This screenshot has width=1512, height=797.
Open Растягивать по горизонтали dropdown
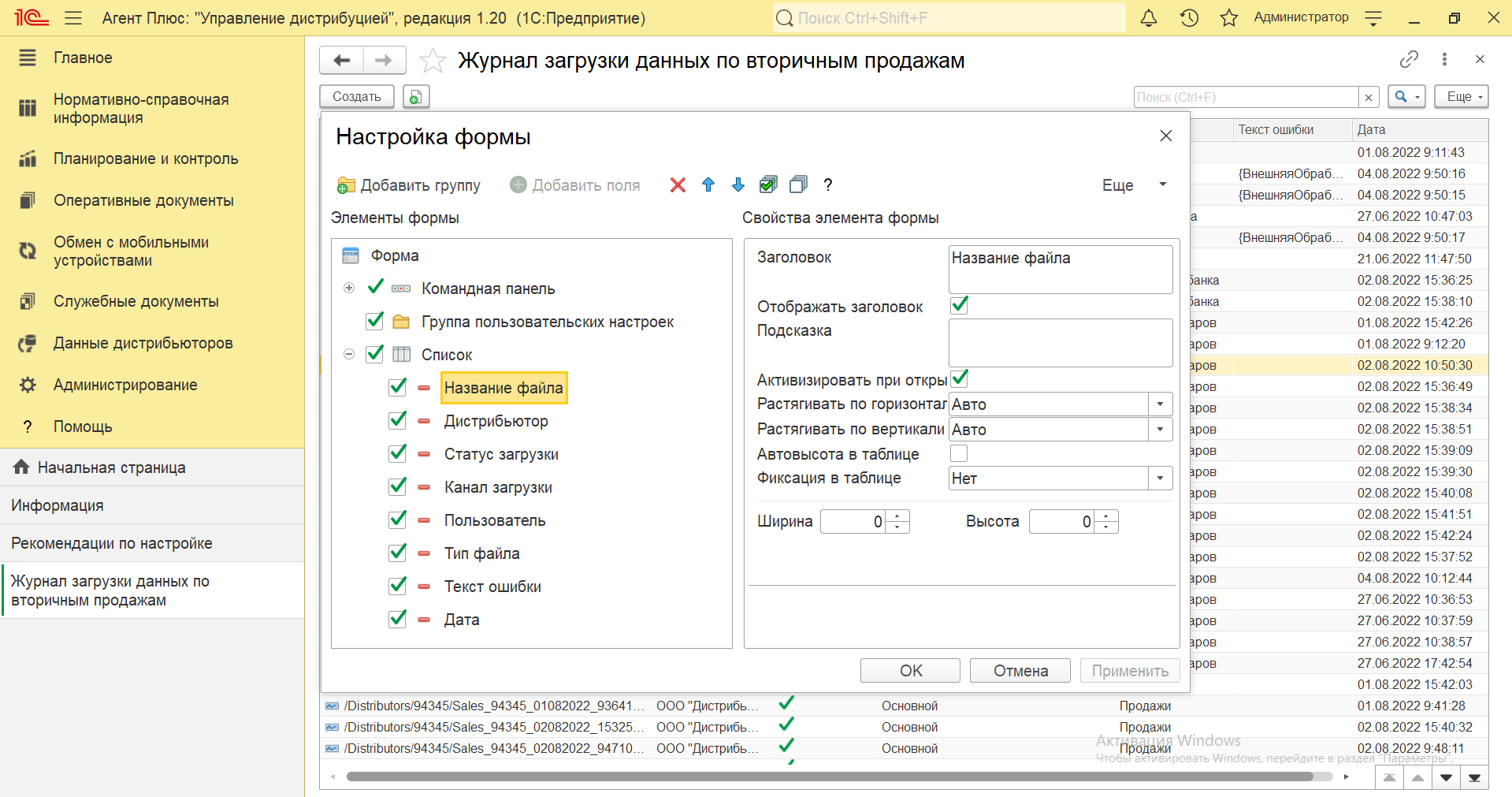(x=1160, y=404)
